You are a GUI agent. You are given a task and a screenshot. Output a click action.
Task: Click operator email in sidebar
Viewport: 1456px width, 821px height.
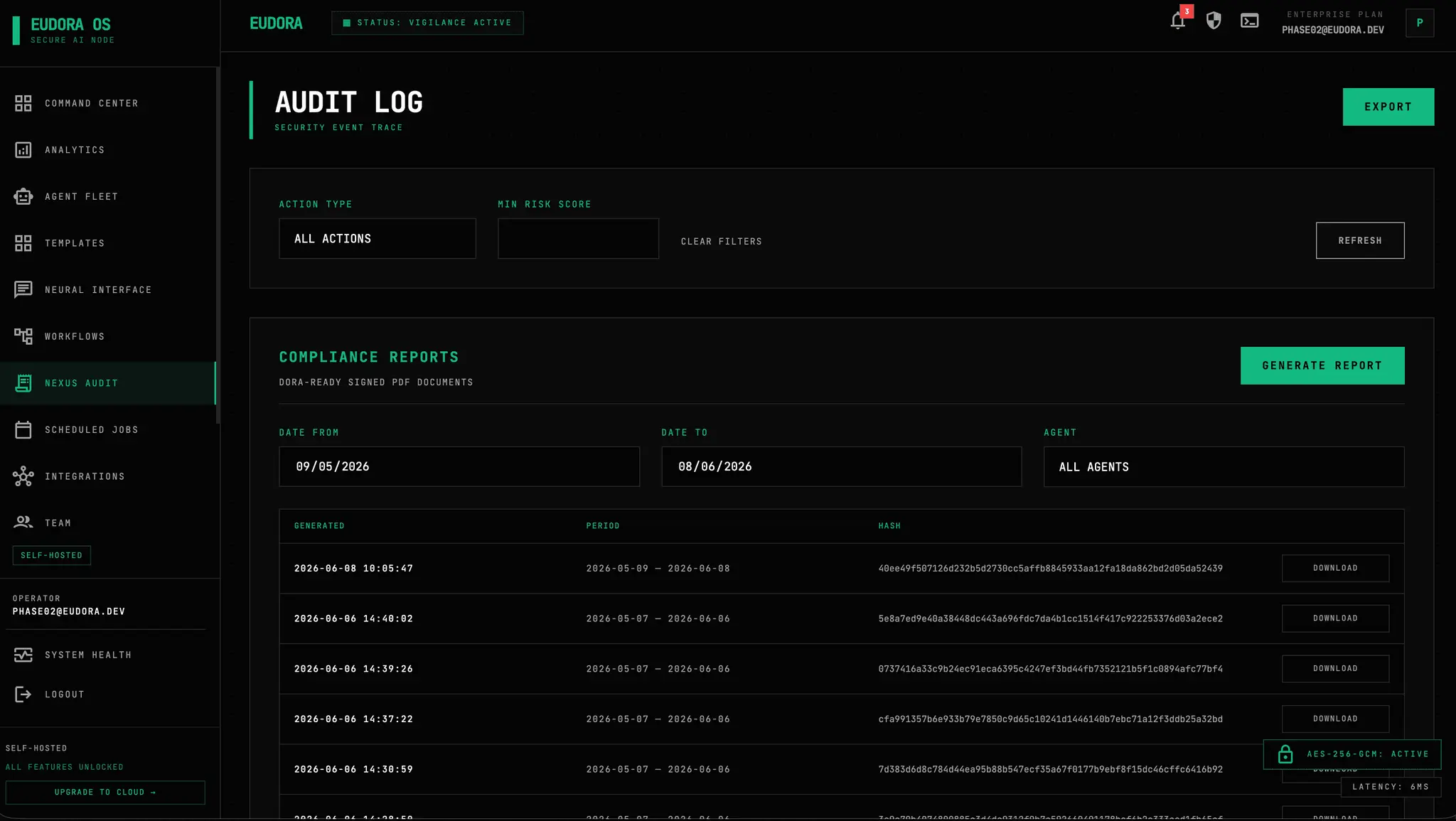point(69,611)
